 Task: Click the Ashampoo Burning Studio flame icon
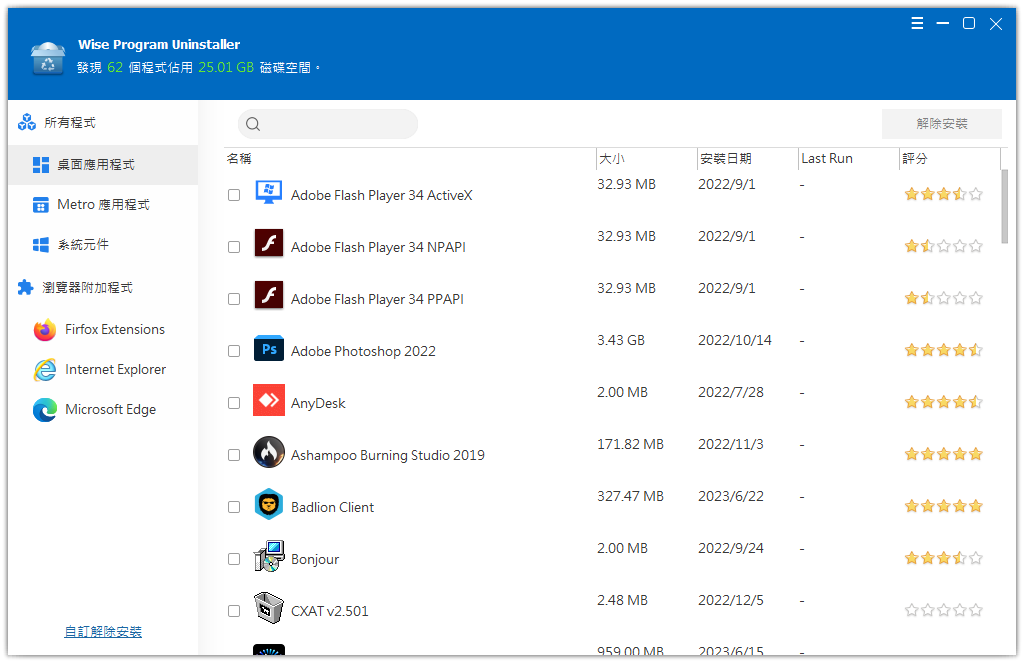point(268,452)
